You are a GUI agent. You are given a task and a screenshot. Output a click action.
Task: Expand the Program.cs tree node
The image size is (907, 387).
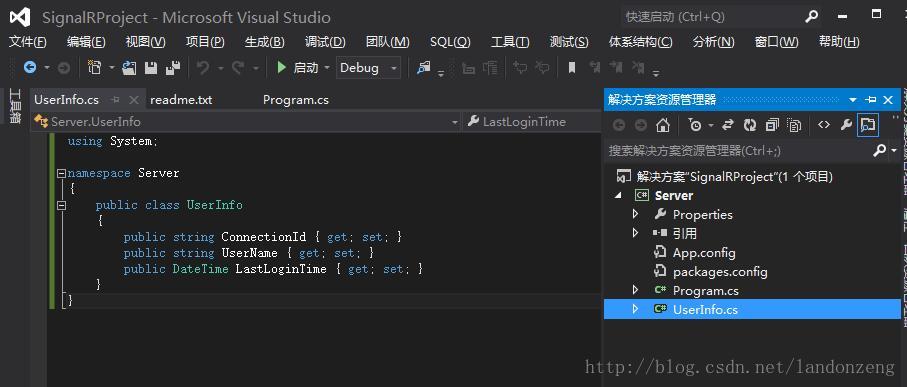tap(636, 290)
